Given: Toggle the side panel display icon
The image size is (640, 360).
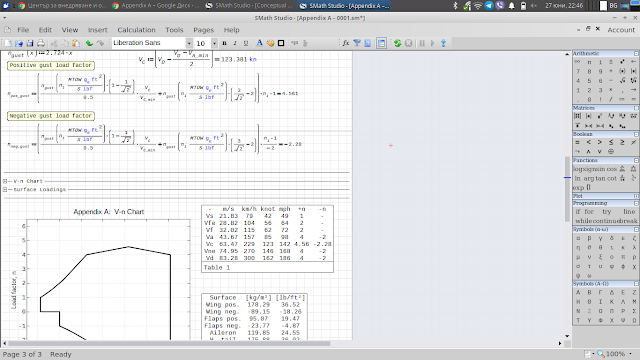Looking at the screenshot, I should tap(381, 43).
